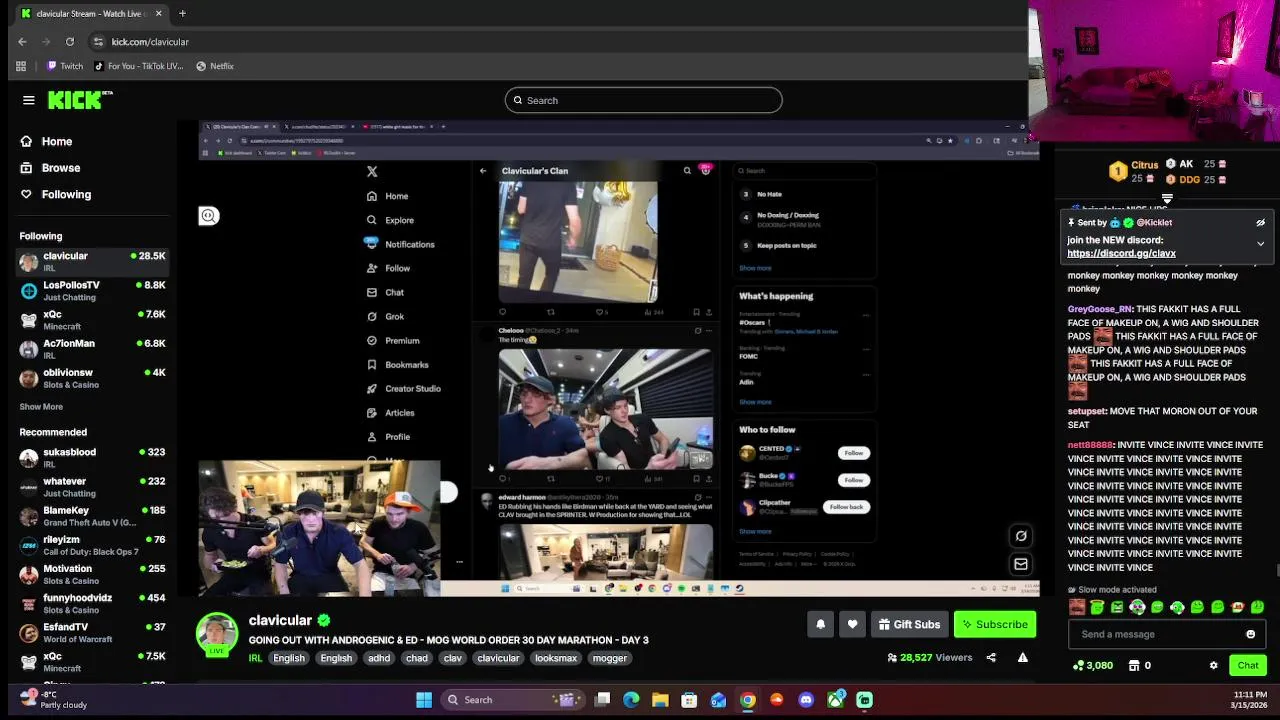Open the browser apps grid icon

[x=21, y=66]
